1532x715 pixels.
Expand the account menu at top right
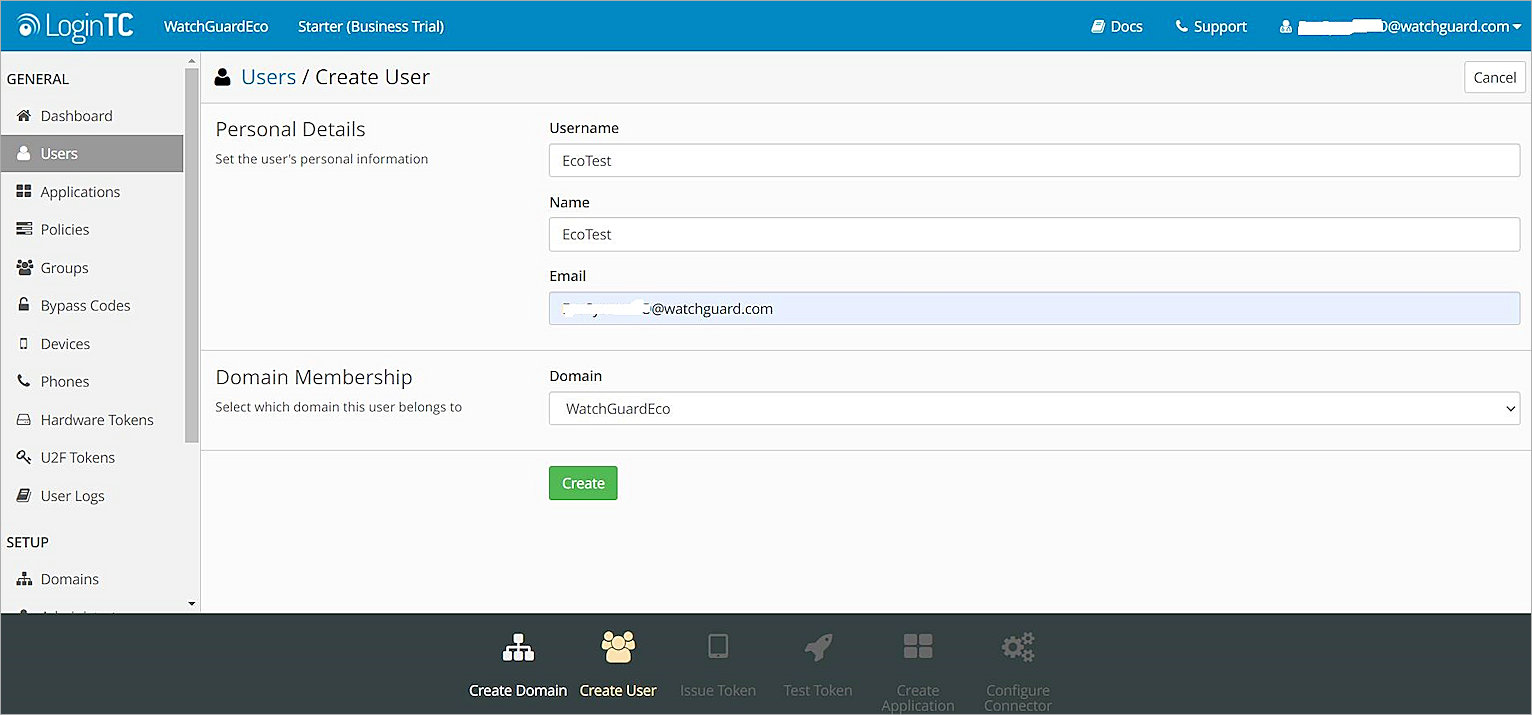(1400, 26)
